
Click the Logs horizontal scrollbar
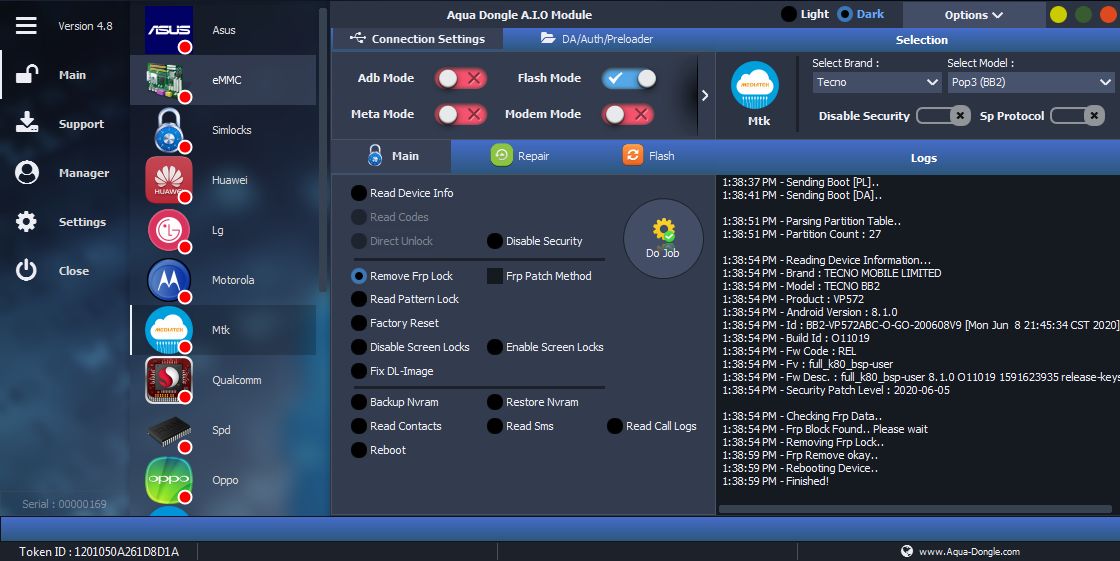(x=915, y=510)
